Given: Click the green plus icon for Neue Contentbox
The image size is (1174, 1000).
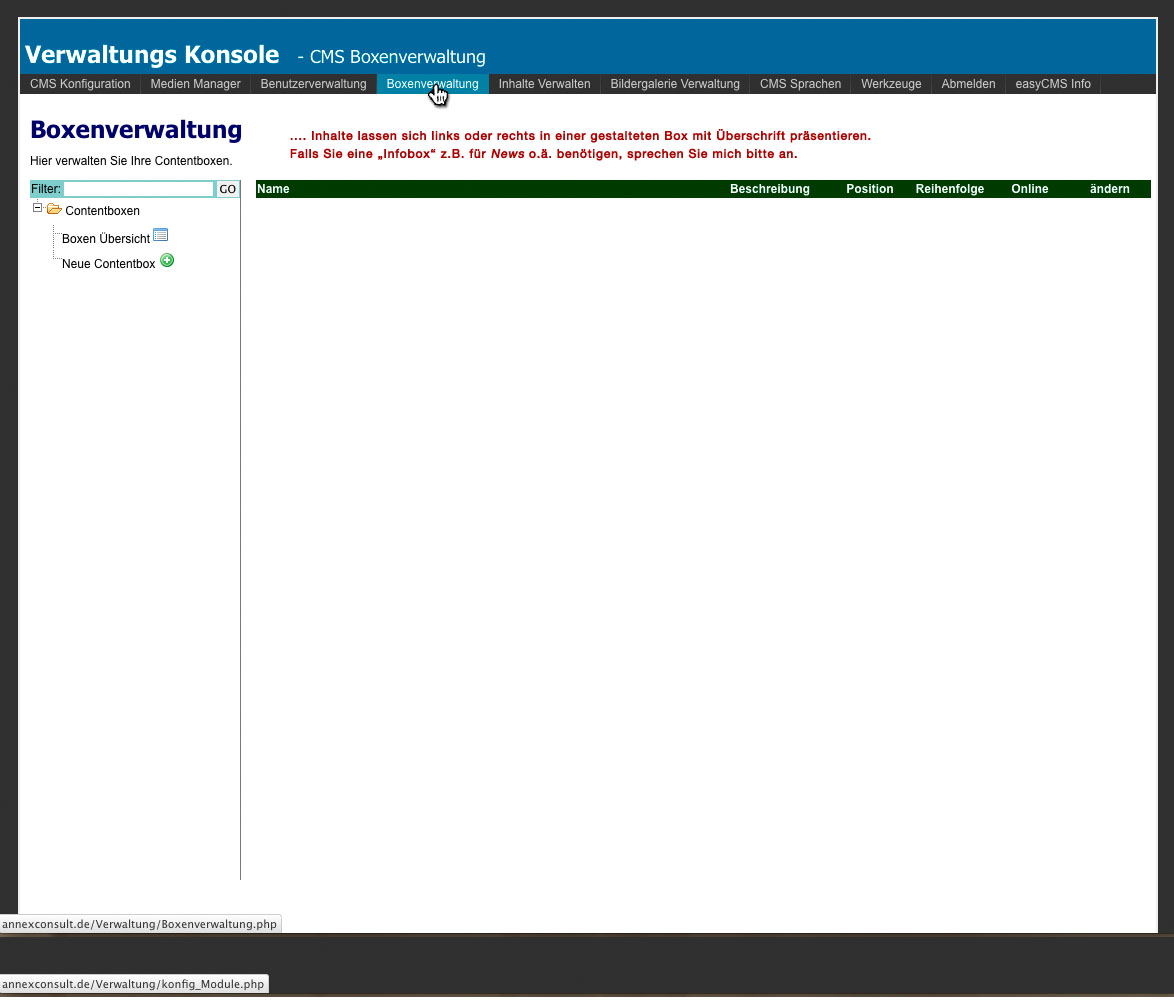Looking at the screenshot, I should [x=167, y=260].
